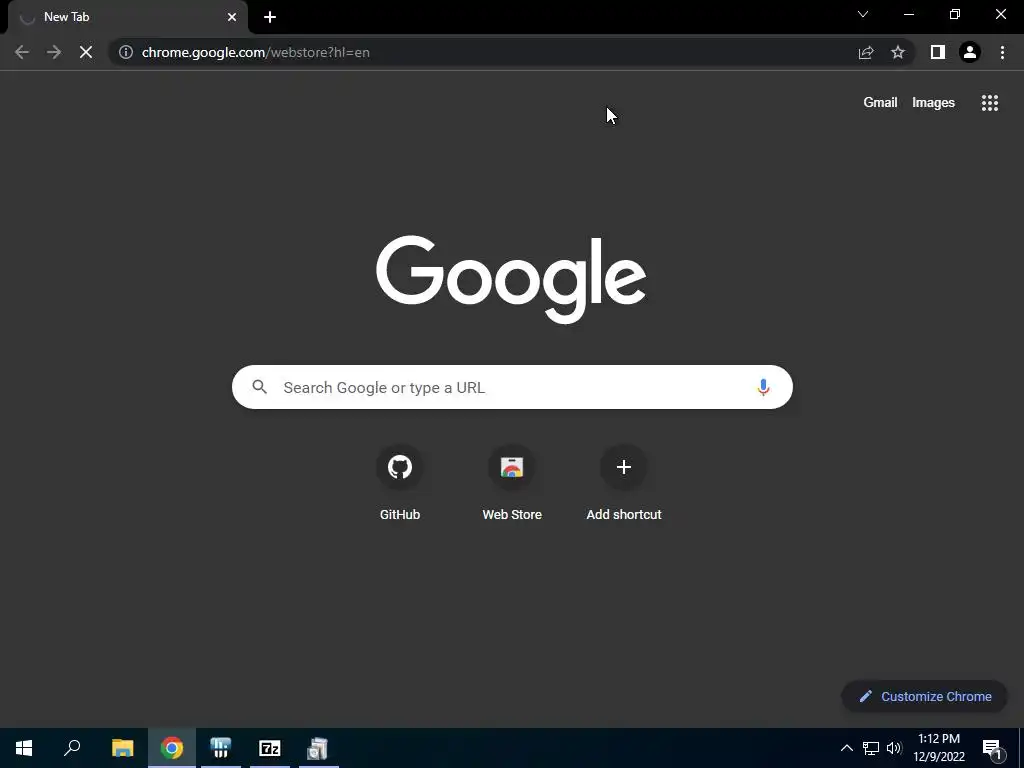The height and width of the screenshot is (768, 1024).
Task: Expand the tab search dropdown
Action: pyautogui.click(x=863, y=14)
